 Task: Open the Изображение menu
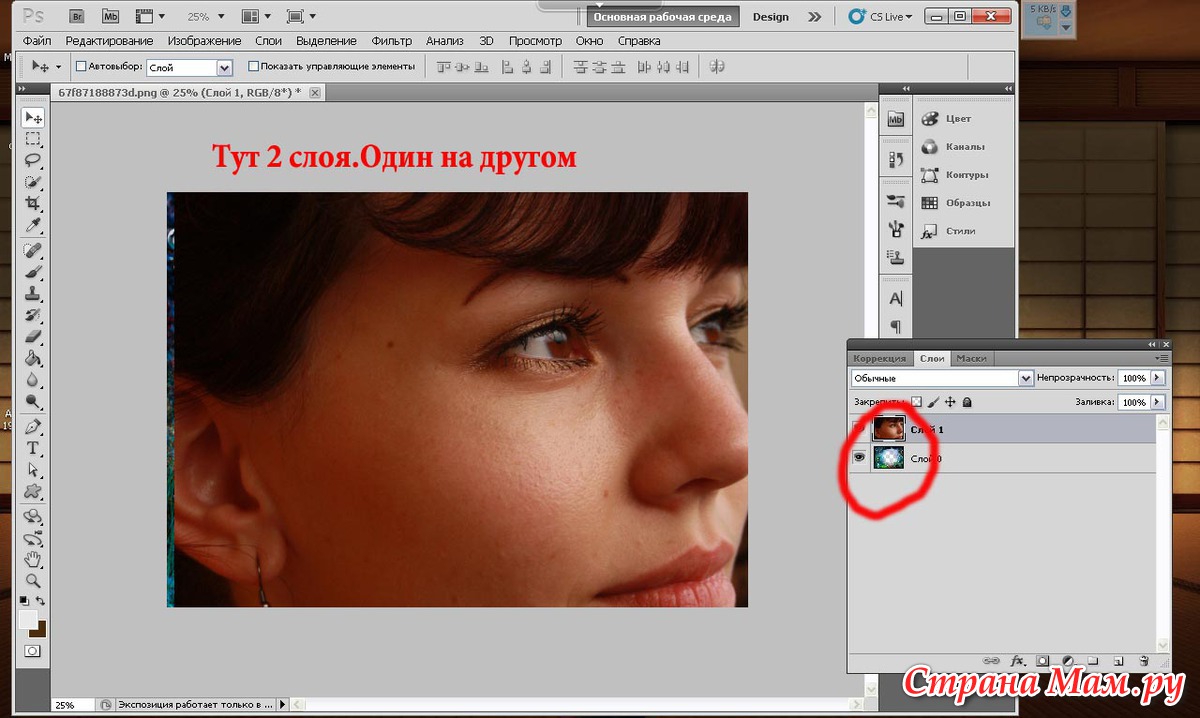coord(204,41)
